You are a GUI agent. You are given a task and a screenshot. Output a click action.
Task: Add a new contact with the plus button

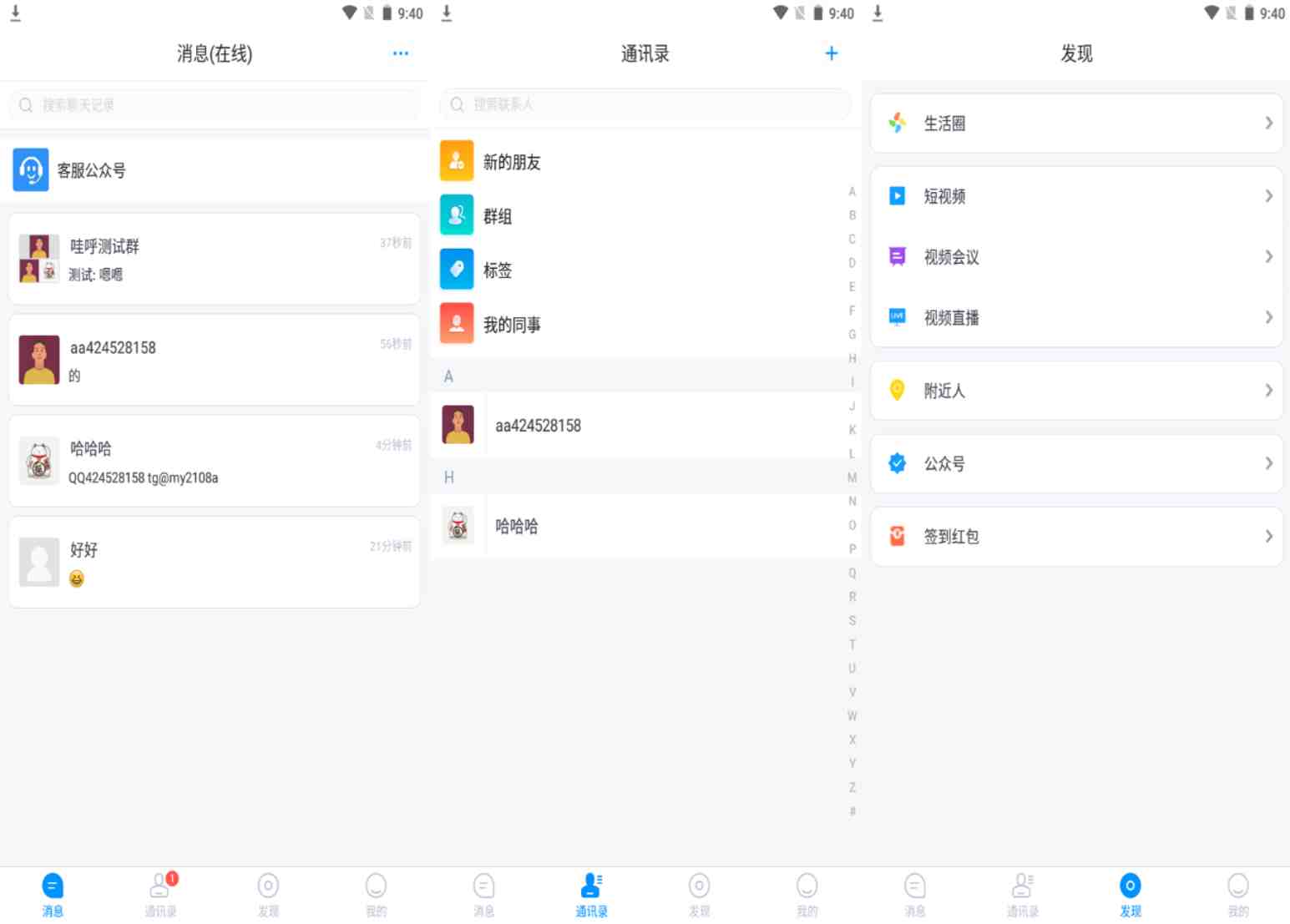[x=831, y=53]
